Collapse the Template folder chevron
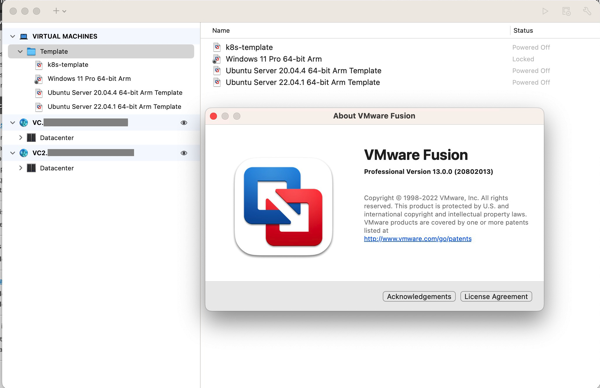This screenshot has height=388, width=600. coord(20,51)
